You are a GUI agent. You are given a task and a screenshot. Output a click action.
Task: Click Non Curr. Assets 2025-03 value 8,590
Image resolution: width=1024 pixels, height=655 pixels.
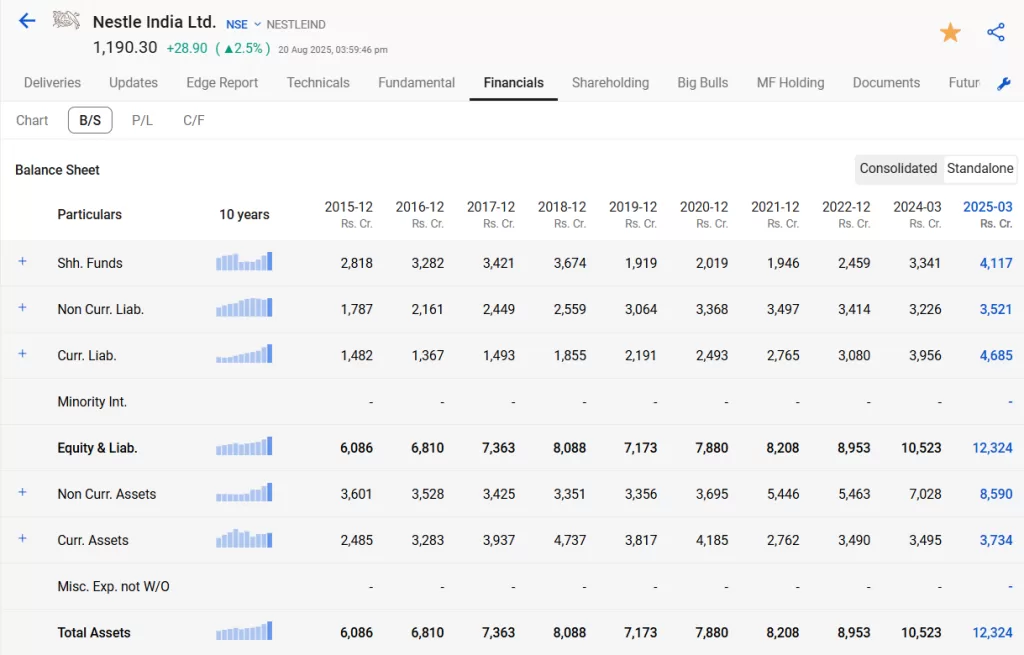[996, 494]
